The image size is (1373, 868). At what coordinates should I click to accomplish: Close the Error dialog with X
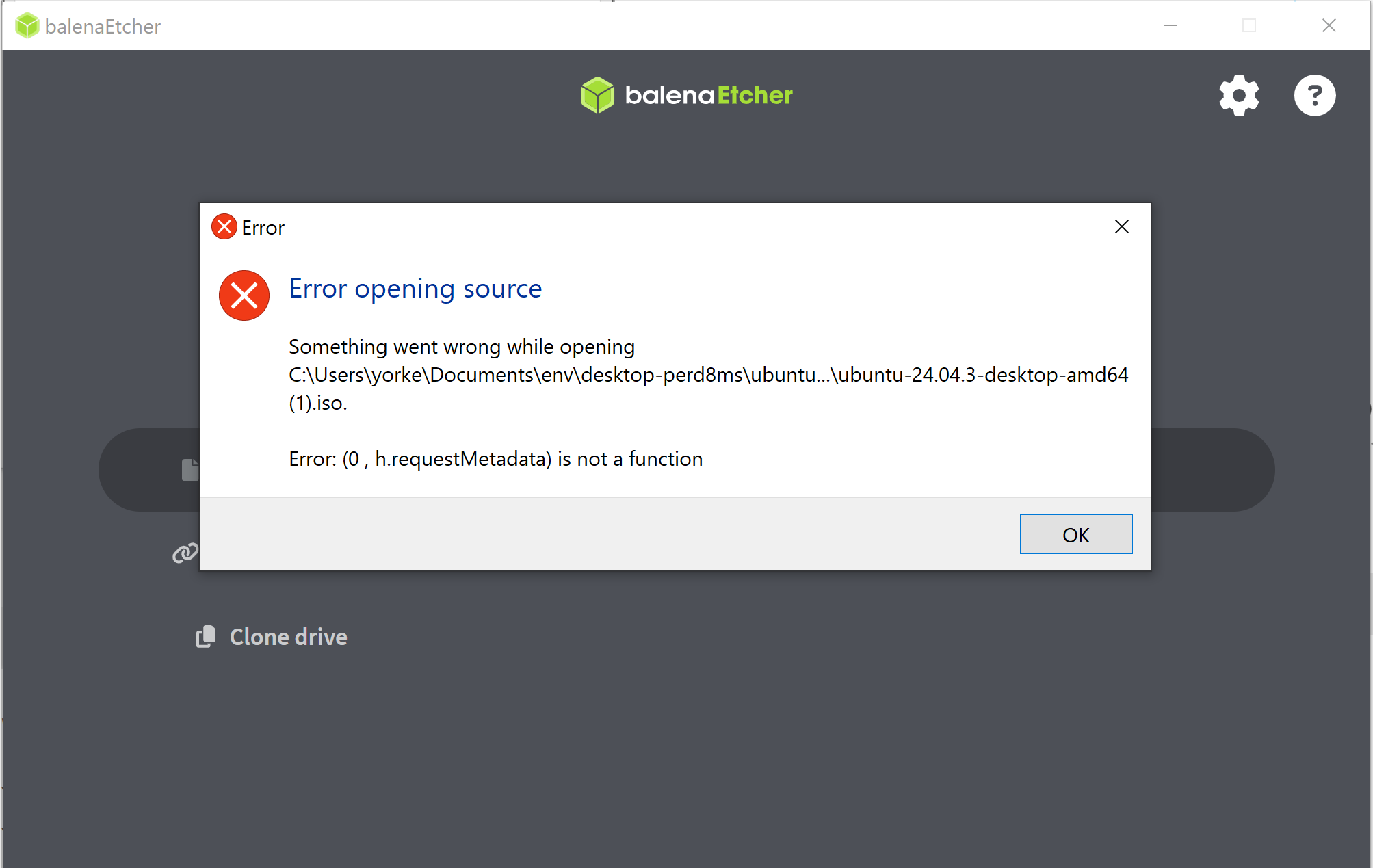(x=1121, y=226)
